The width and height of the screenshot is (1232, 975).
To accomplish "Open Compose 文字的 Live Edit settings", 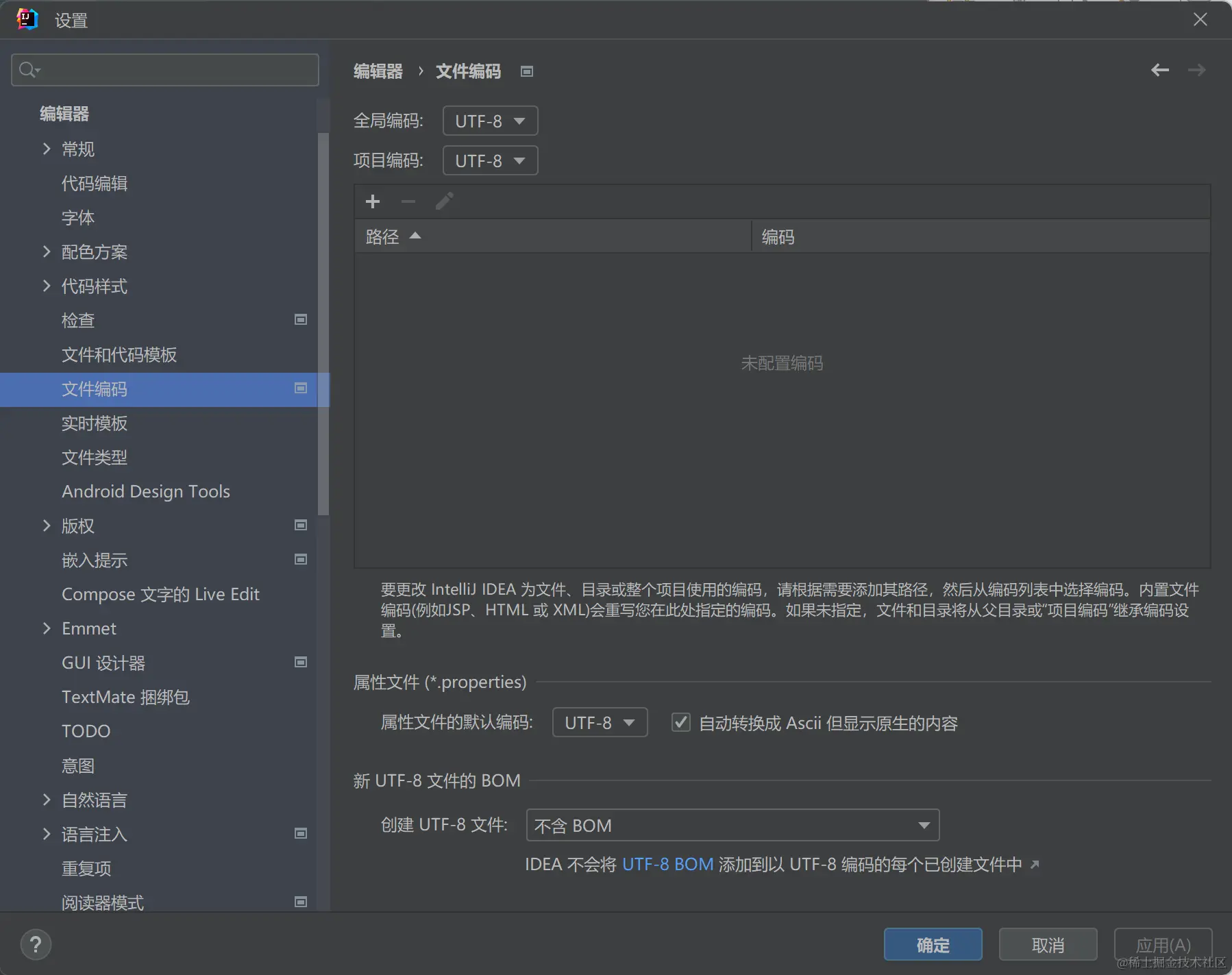I will click(x=159, y=595).
